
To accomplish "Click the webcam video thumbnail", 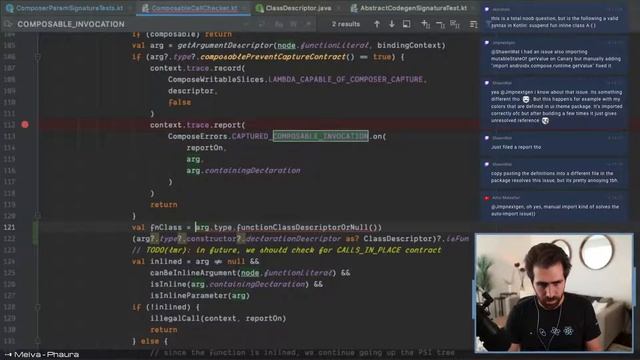I will pos(554,293).
